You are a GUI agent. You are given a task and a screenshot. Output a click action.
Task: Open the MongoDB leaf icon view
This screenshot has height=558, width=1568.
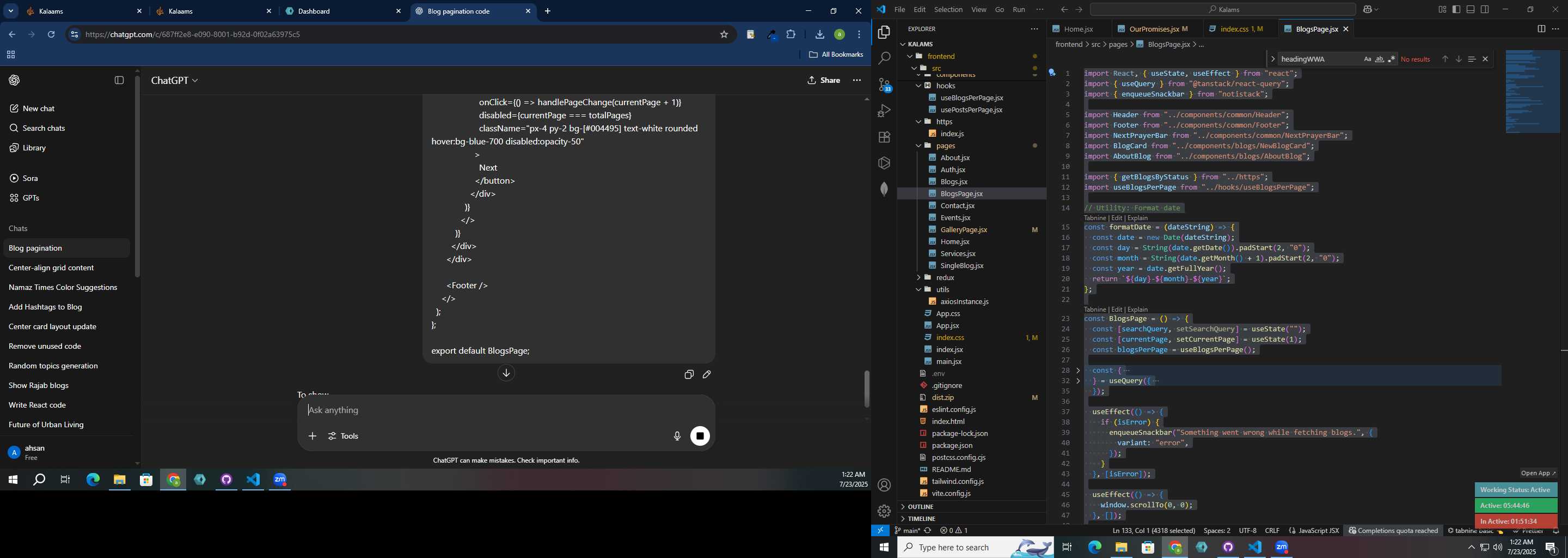click(x=884, y=190)
